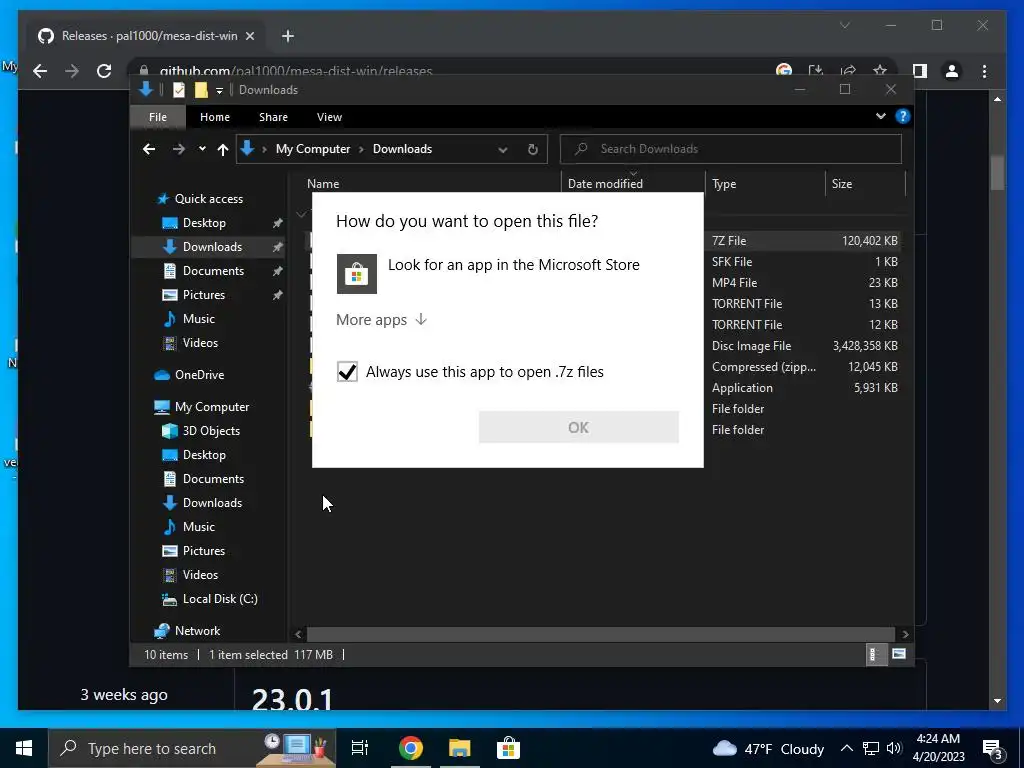Open the Share ribbon tab
The width and height of the screenshot is (1024, 768).
pos(273,117)
